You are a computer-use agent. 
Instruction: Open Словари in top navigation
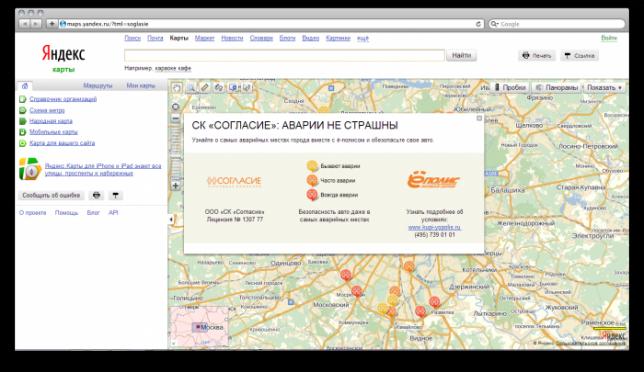click(x=261, y=38)
